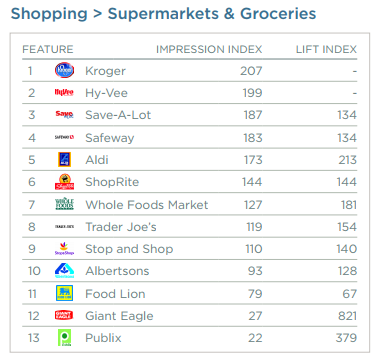Open the Shopping breadcrumb link

49,14
